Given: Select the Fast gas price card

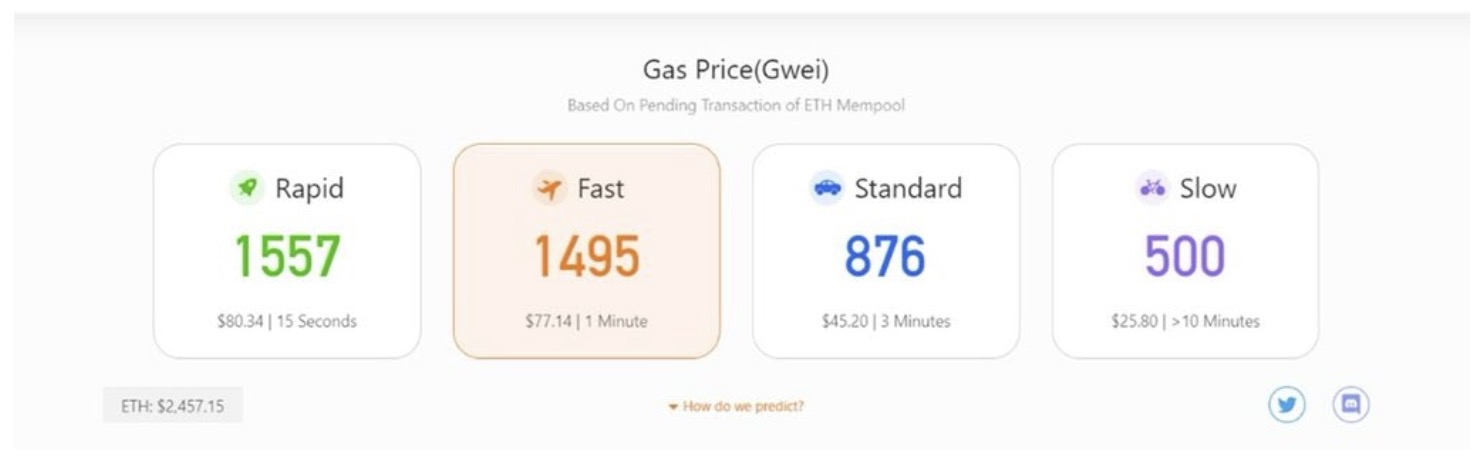Looking at the screenshot, I should 587,251.
